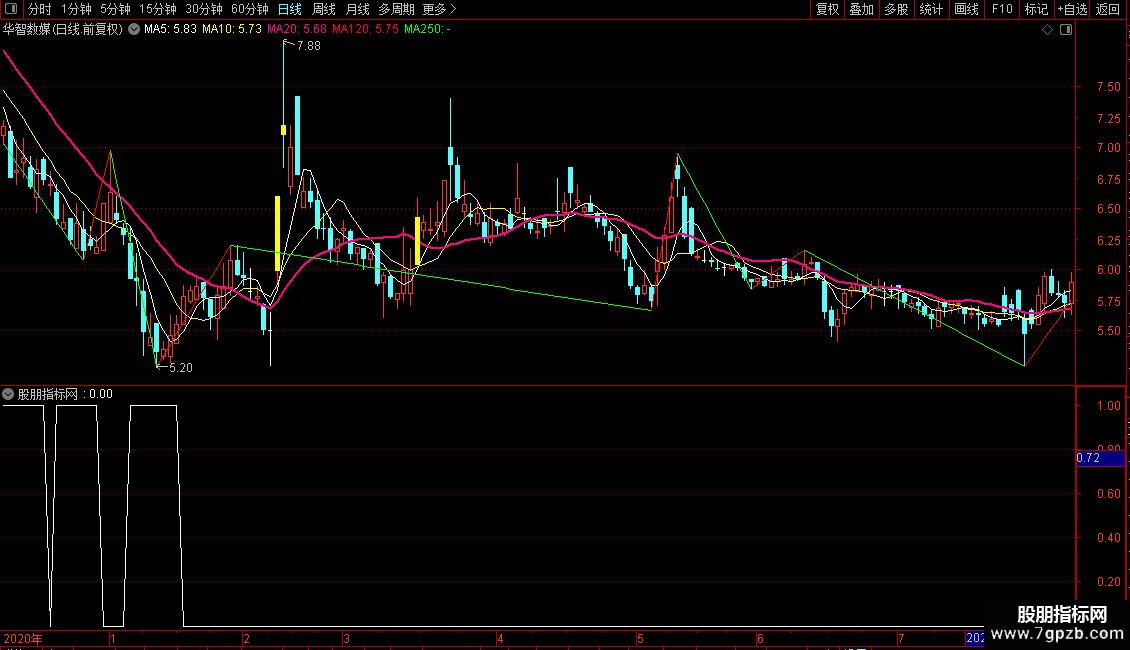Click the diamond icon at chart top-right
This screenshot has height=650, width=1130.
coord(1048,30)
